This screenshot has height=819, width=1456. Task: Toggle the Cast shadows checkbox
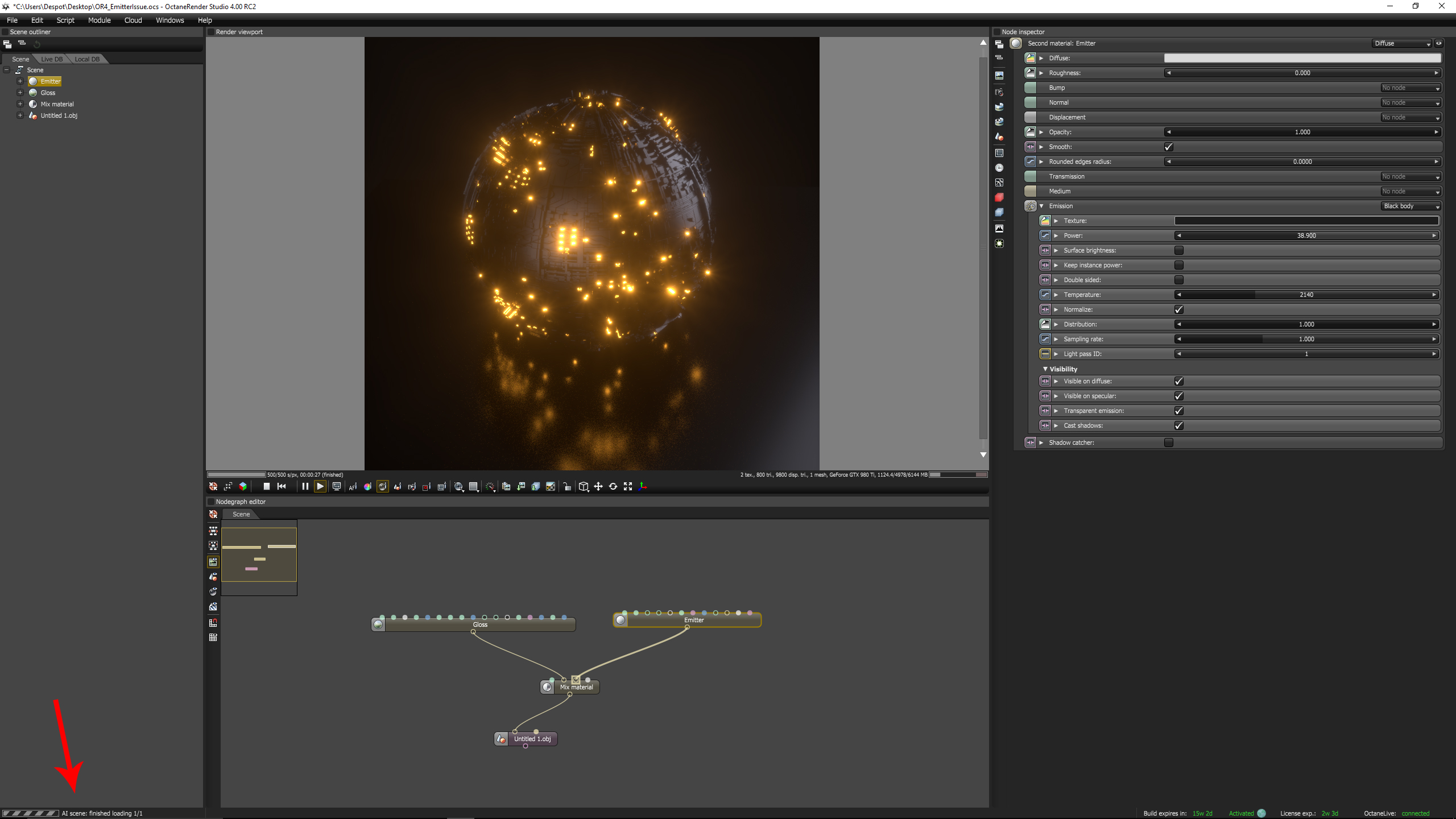click(1178, 425)
